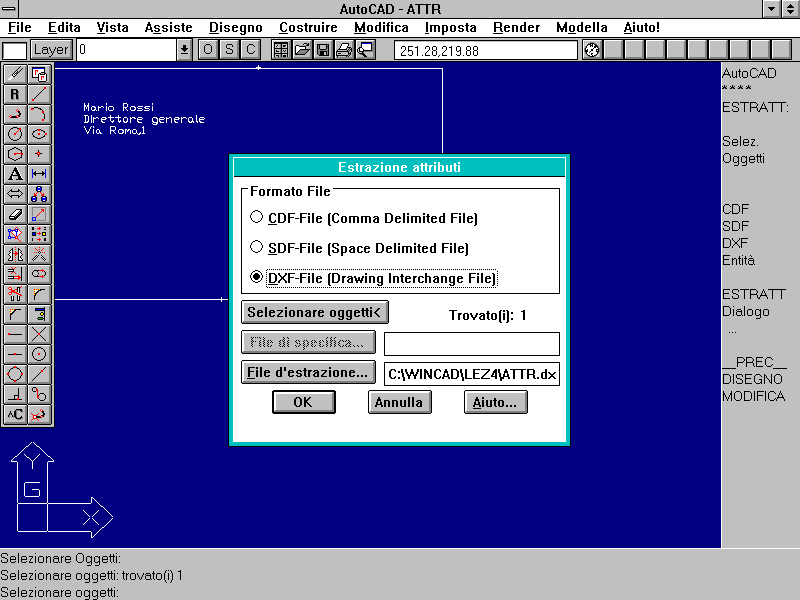Select the Tangent object snap icon
The image size is (800, 600).
point(39,394)
